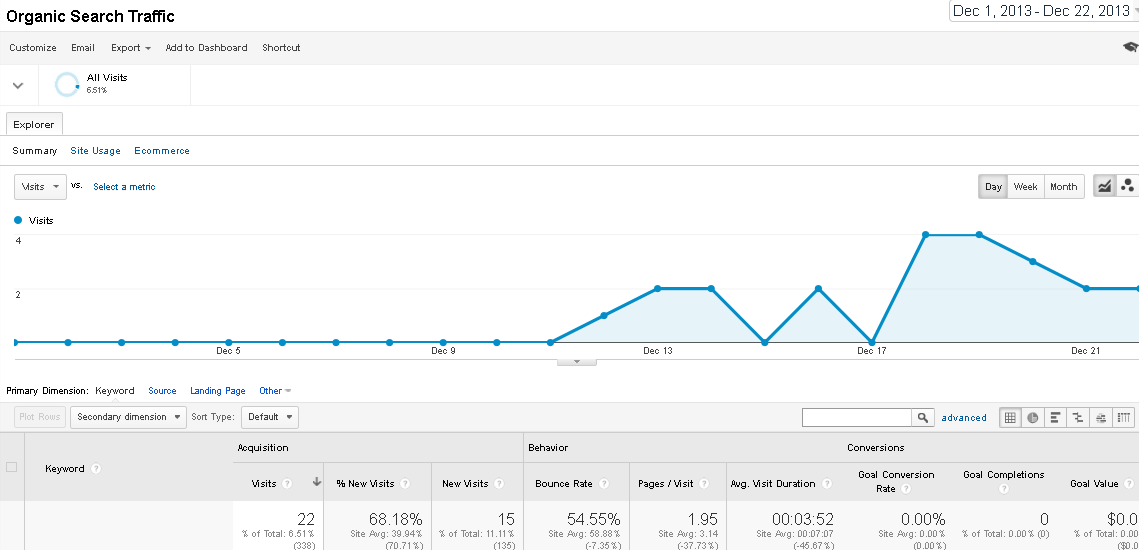1139x550 pixels.
Task: Toggle the graph to Week granularity
Action: (x=1026, y=187)
